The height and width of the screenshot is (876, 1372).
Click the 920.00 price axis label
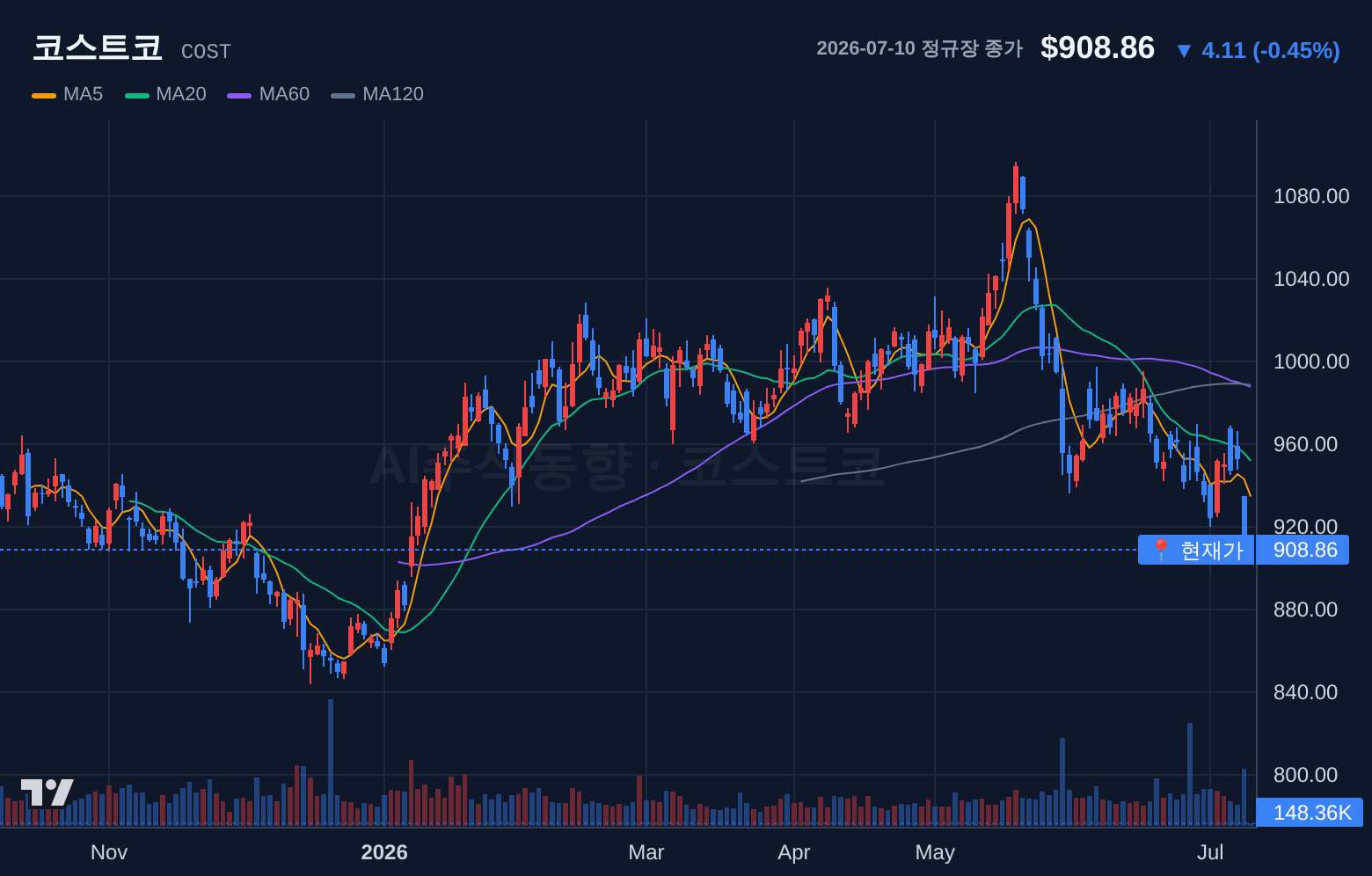1305,527
